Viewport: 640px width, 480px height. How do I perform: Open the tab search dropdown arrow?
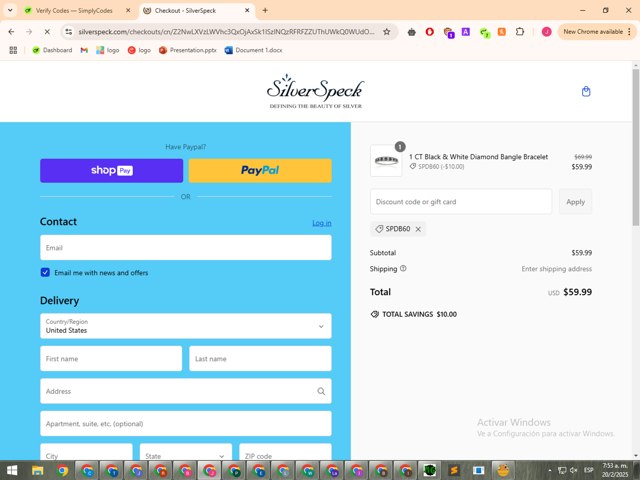pos(10,10)
